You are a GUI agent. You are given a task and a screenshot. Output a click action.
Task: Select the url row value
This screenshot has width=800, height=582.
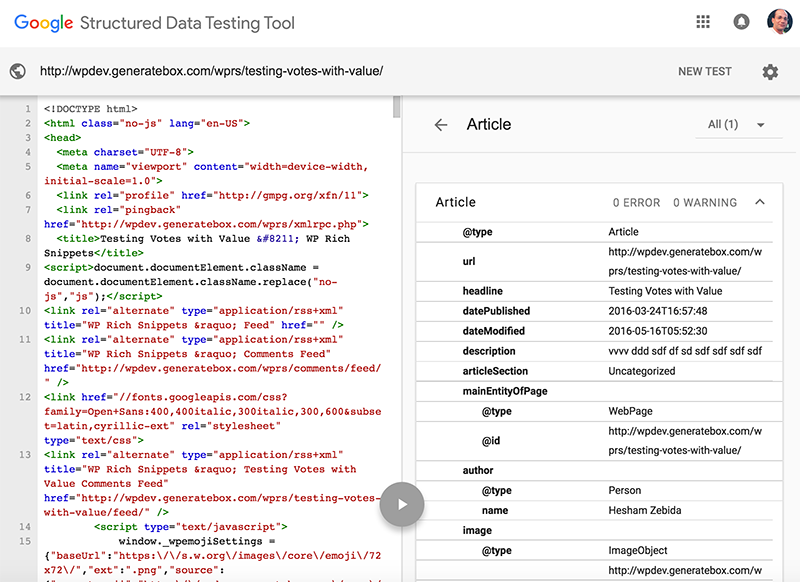click(x=684, y=262)
